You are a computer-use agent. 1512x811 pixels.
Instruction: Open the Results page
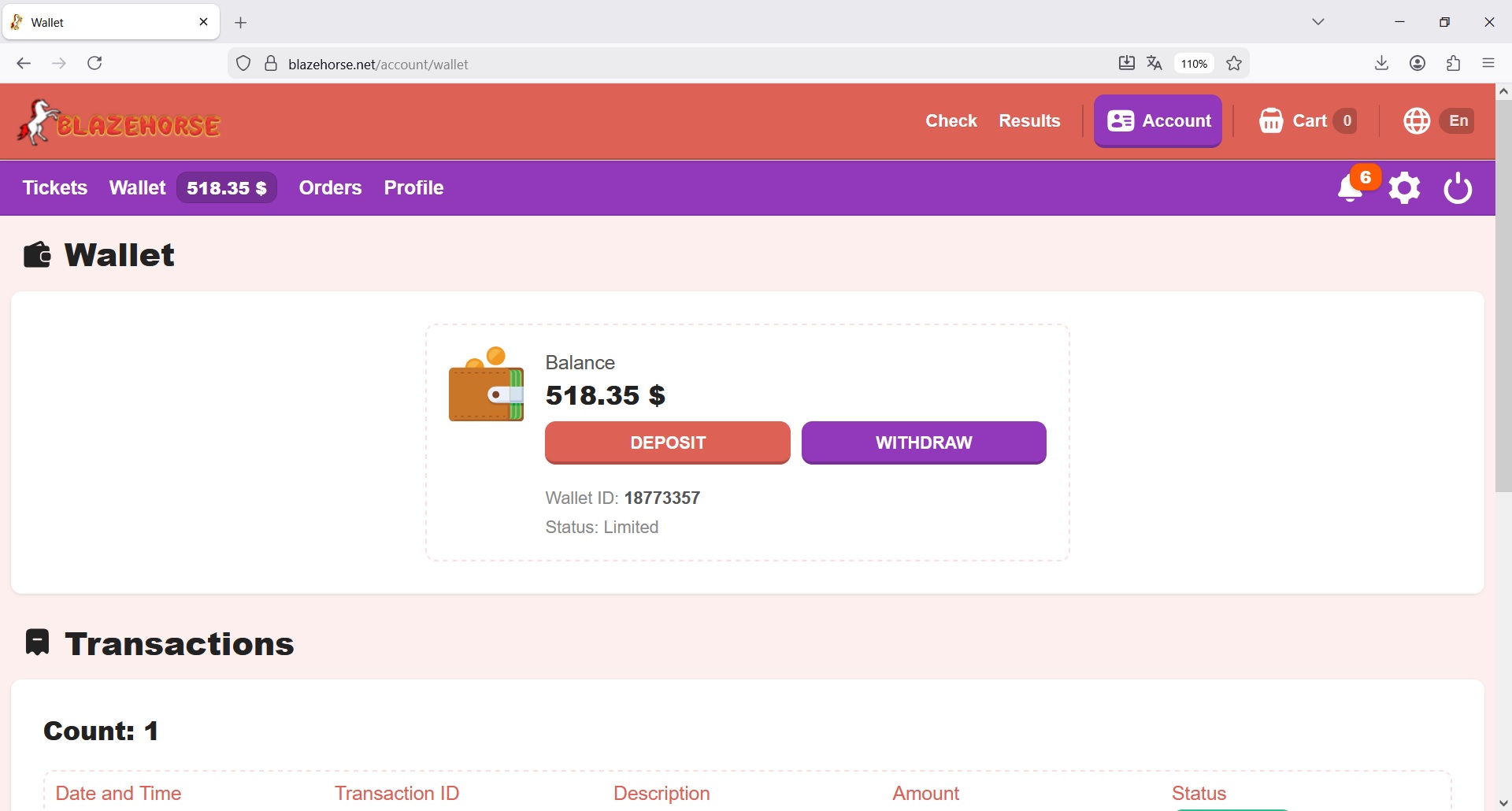(1030, 121)
